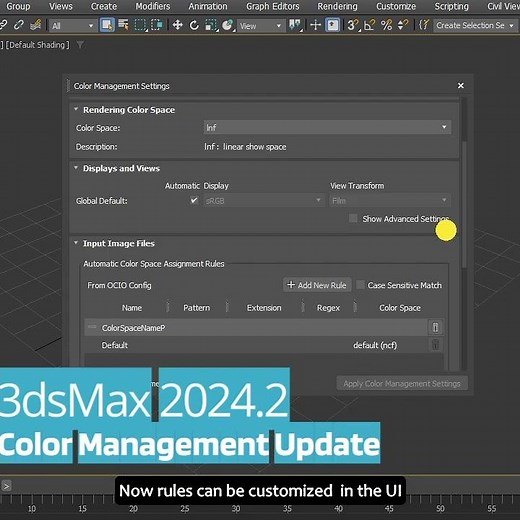Click frame 50 on the timeline
Screen dimensions: 520x520
440,509
